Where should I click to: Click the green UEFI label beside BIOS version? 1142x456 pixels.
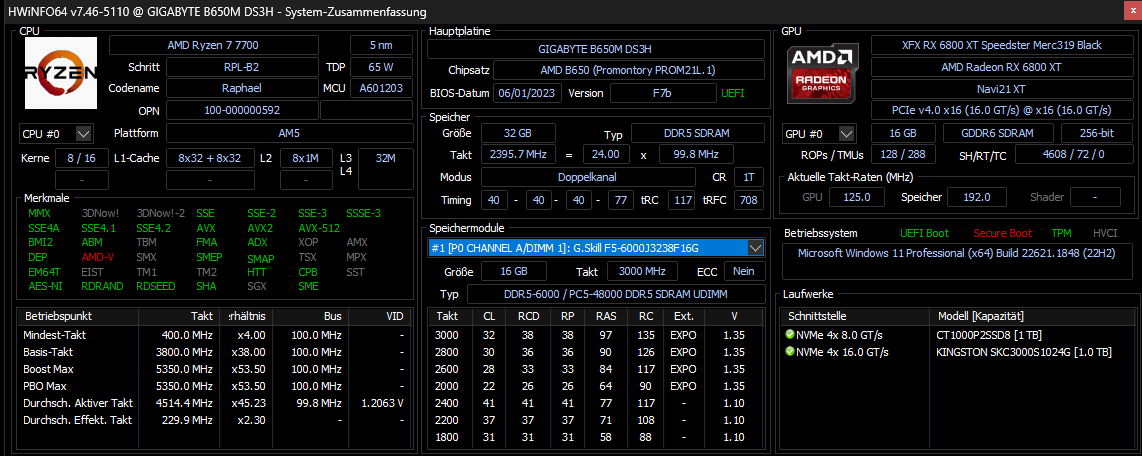pos(733,94)
